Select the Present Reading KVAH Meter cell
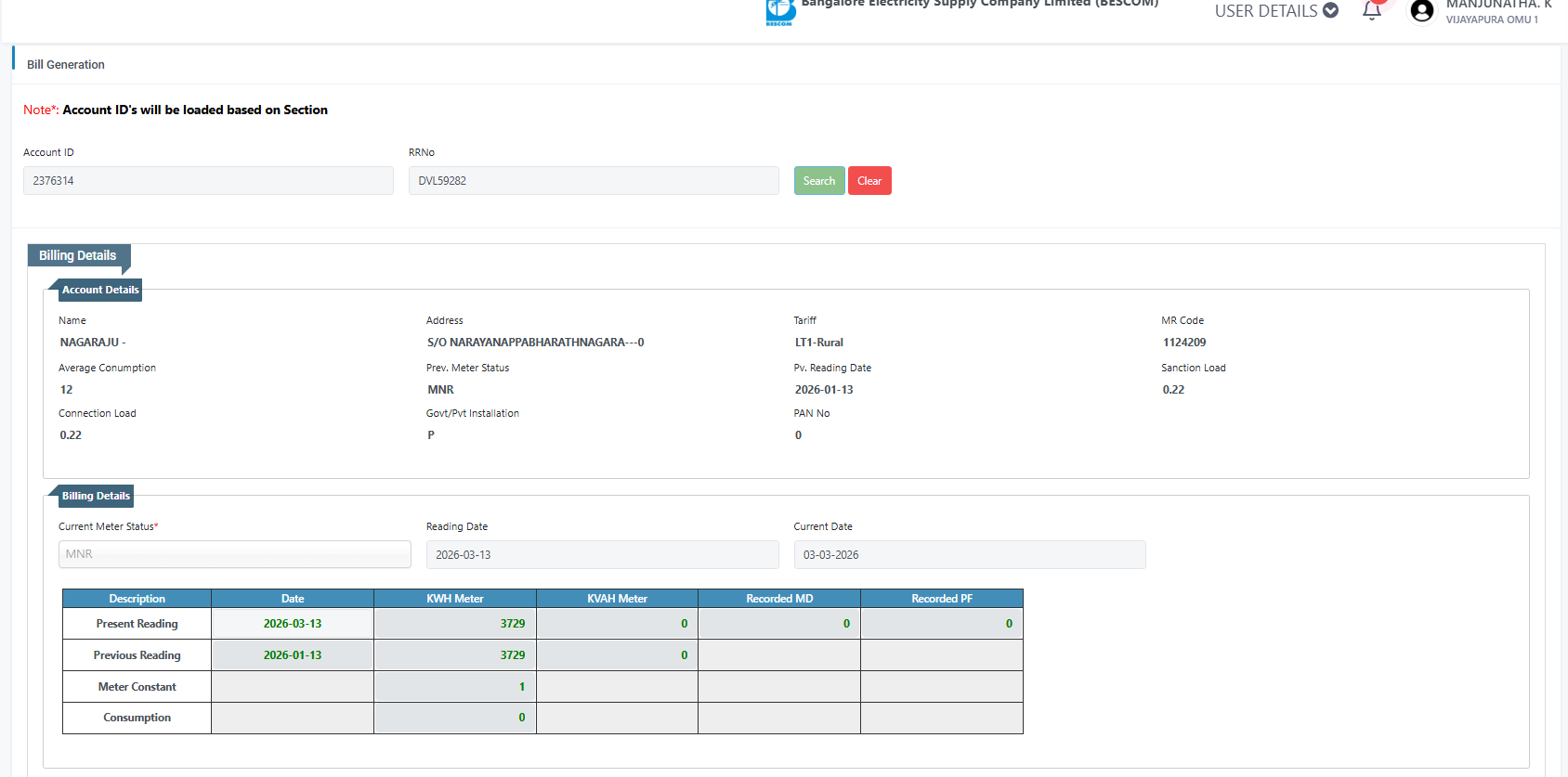This screenshot has width=1568, height=777. (x=617, y=624)
